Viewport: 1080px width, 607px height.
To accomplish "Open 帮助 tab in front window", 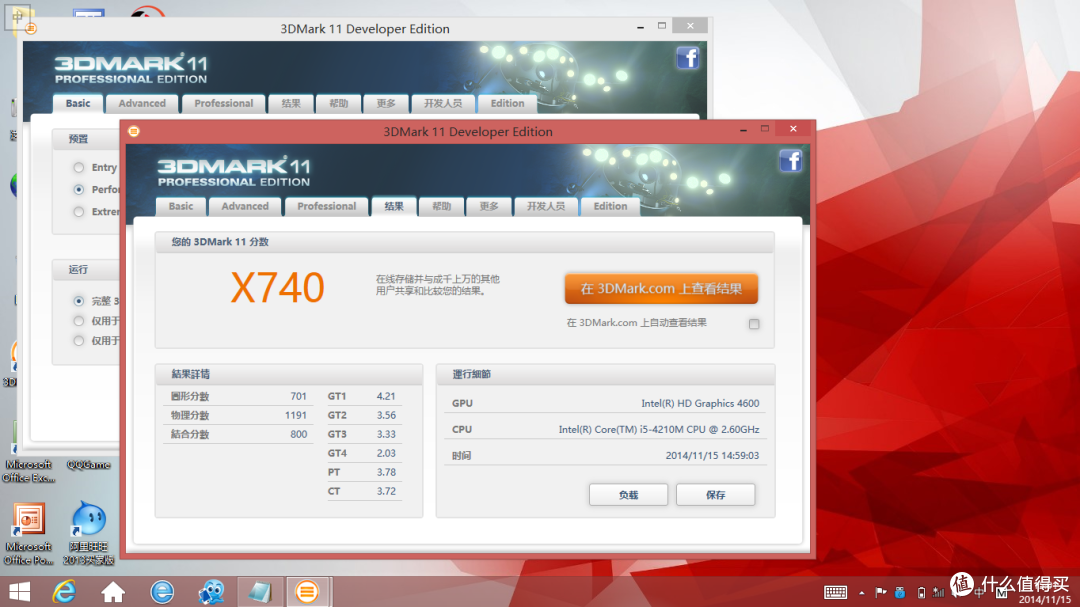I will pyautogui.click(x=442, y=206).
